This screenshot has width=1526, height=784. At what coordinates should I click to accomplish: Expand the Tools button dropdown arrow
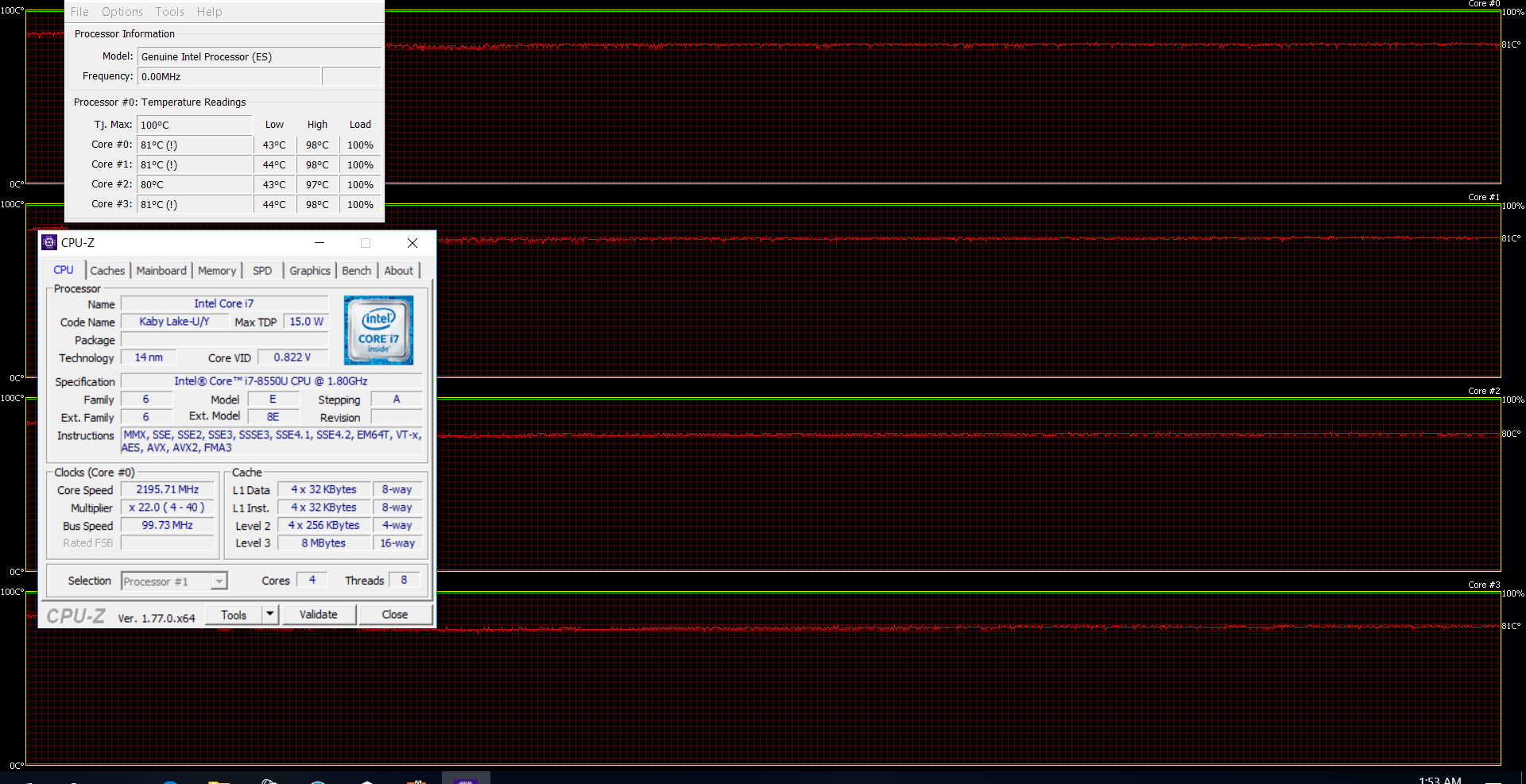pyautogui.click(x=270, y=615)
